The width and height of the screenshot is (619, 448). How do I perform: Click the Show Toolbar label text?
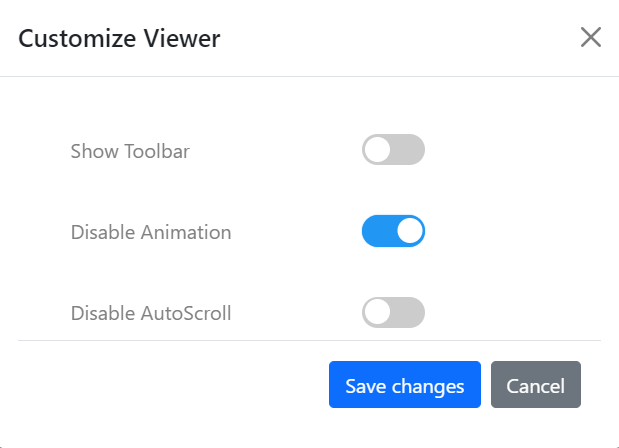point(130,152)
